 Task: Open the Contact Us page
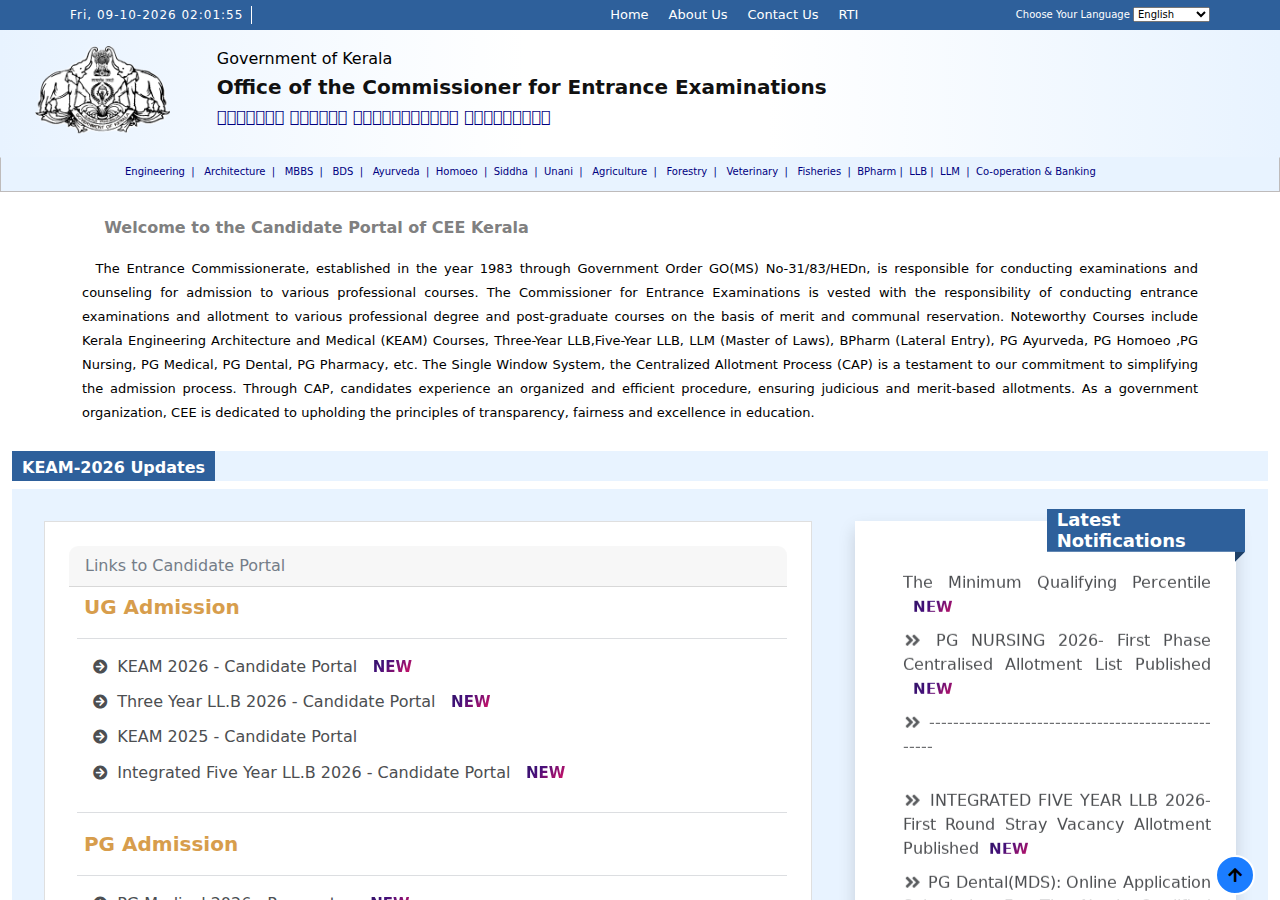point(783,15)
